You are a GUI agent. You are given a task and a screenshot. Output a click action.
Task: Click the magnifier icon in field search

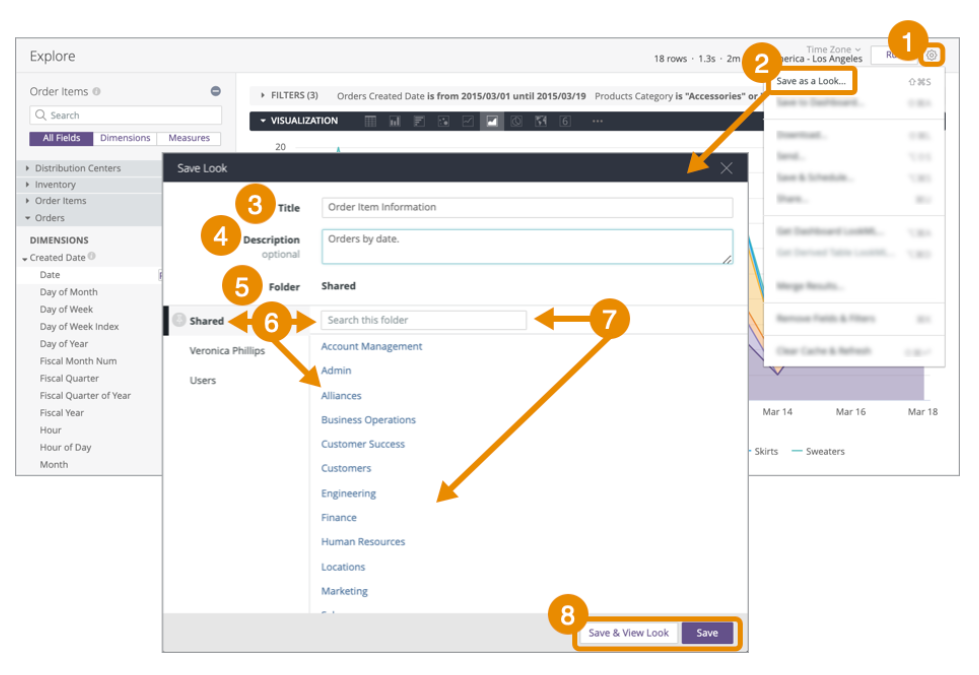pyautogui.click(x=41, y=115)
